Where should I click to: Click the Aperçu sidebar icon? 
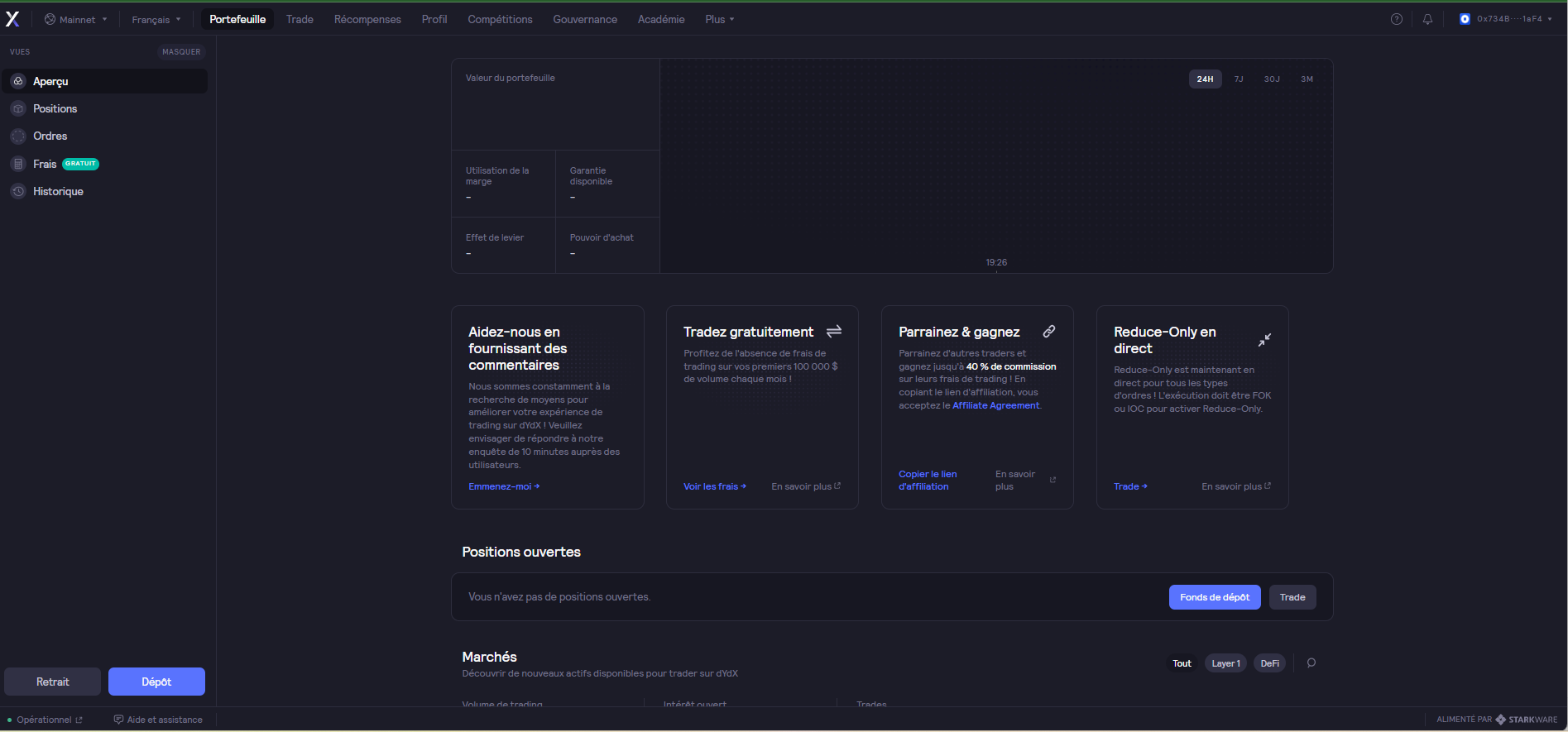18,81
